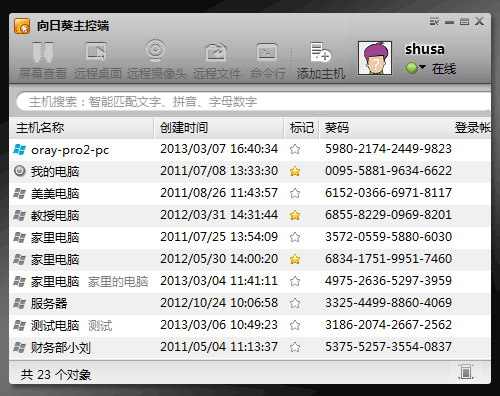Click code 0095-5881-9634-6622
The width and height of the screenshot is (500, 396).
388,171
